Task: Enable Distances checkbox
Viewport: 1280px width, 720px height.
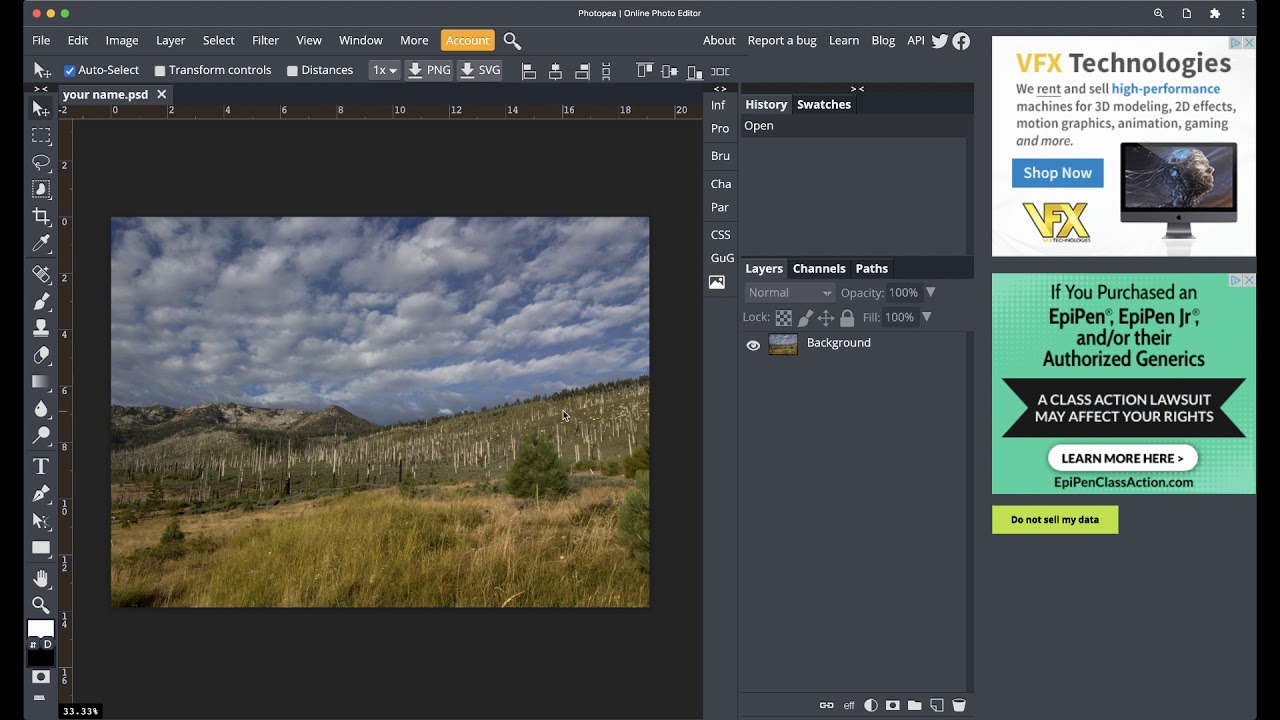Action: click(292, 71)
